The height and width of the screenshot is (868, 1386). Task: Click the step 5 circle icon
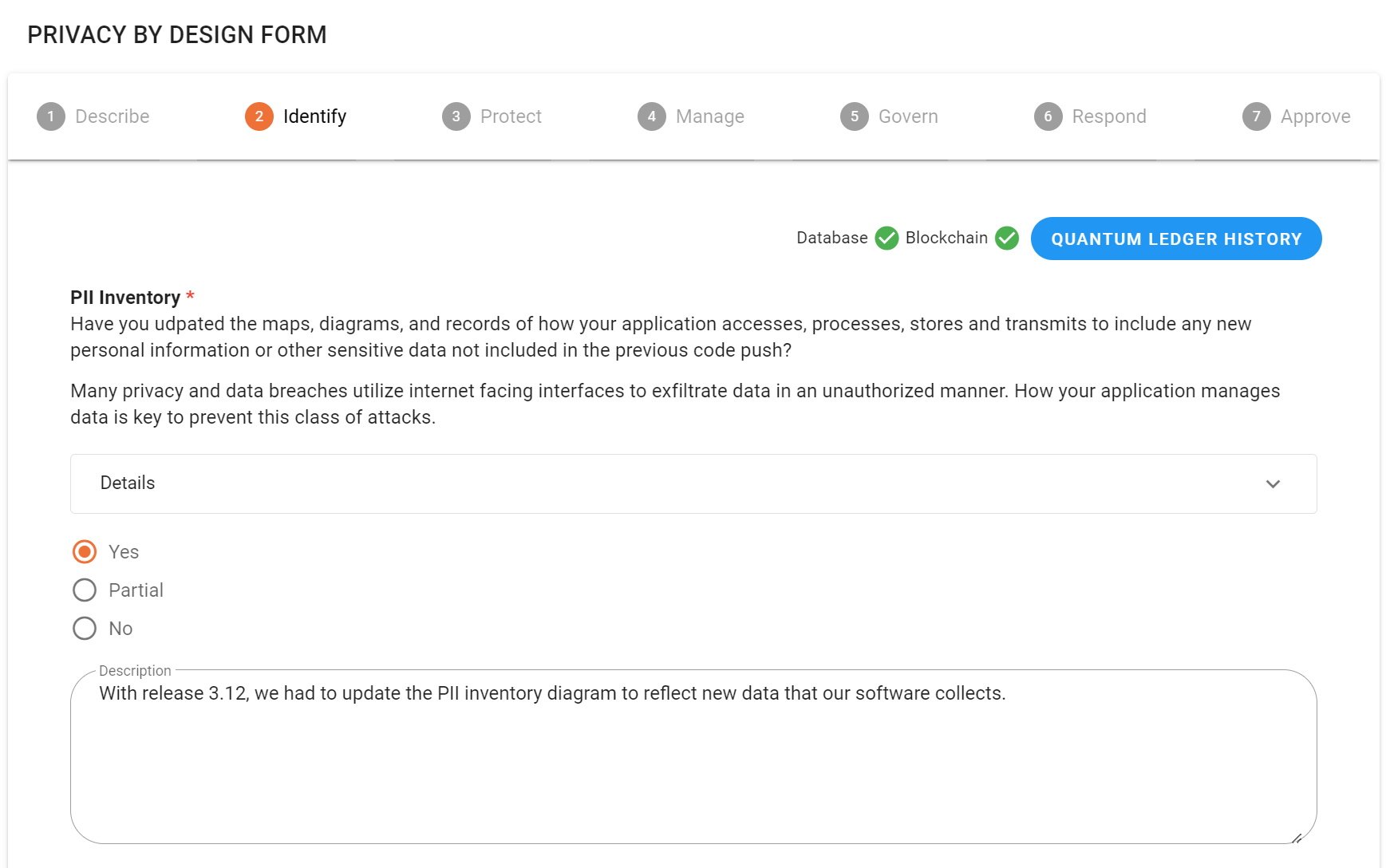855,116
